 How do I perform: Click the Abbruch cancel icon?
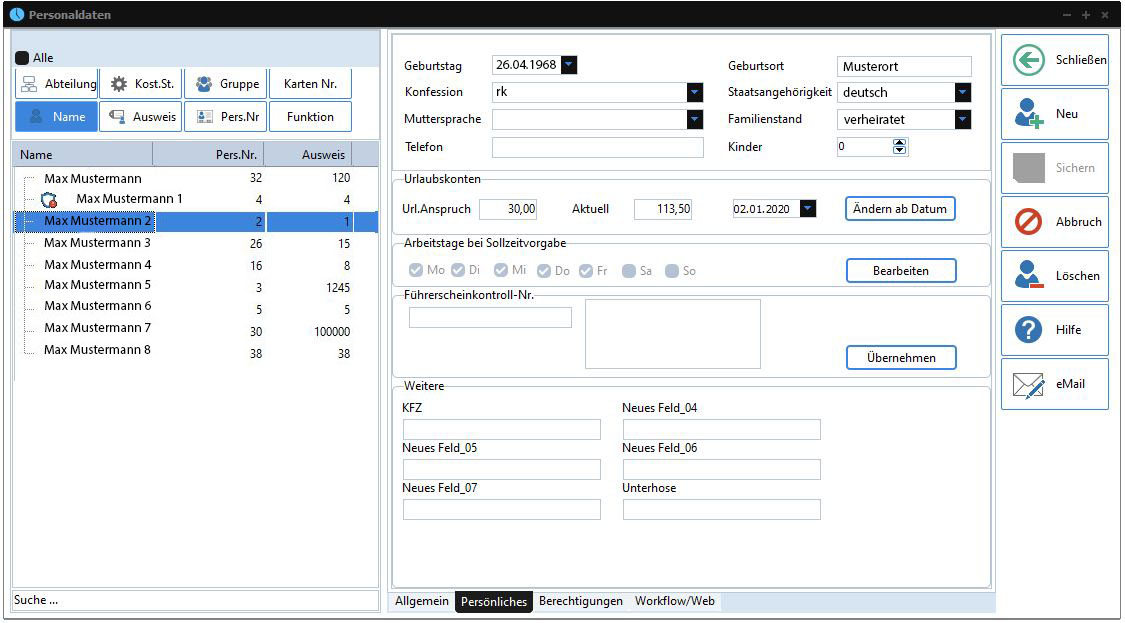[1028, 222]
